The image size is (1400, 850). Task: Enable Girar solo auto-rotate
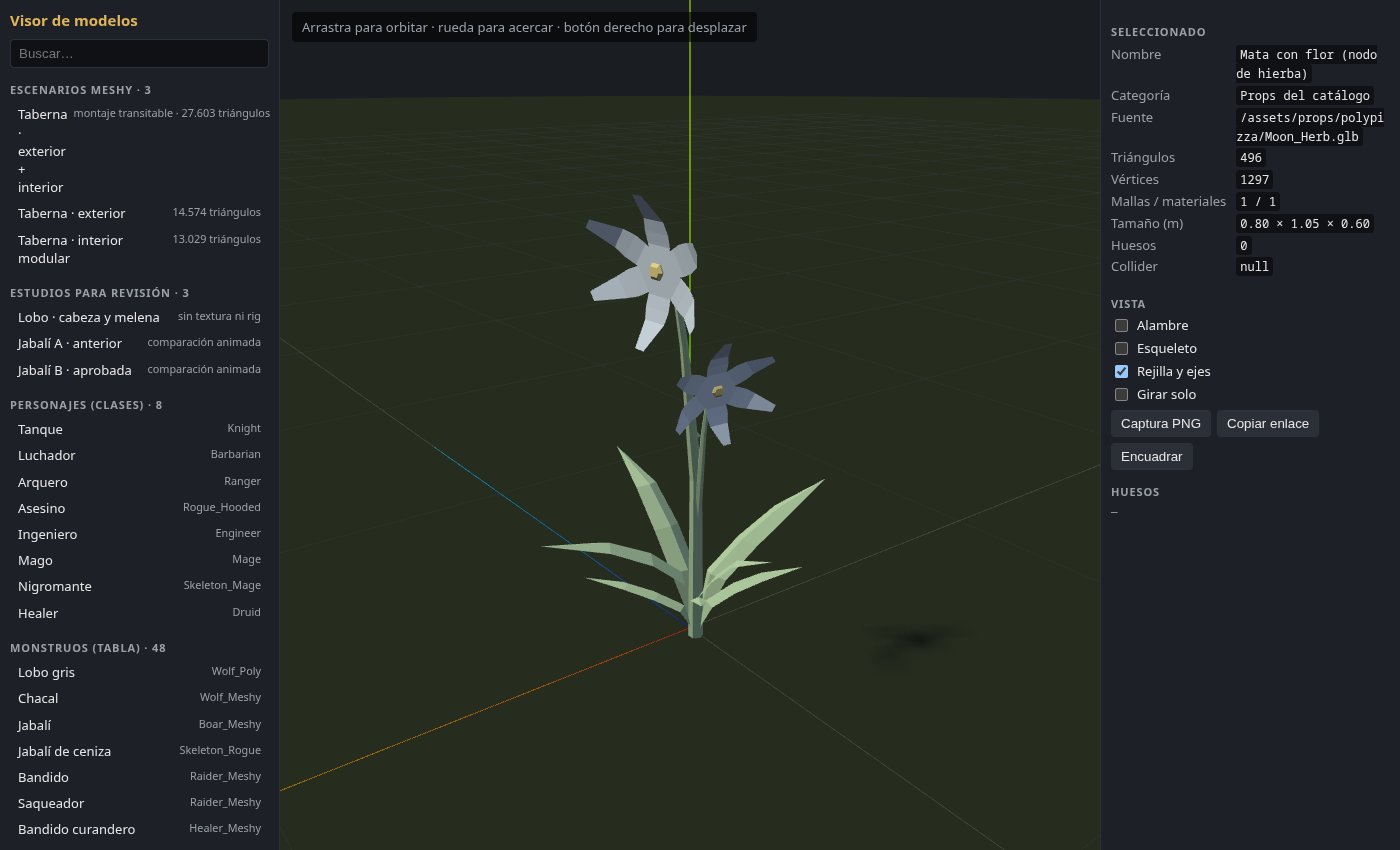click(1121, 394)
